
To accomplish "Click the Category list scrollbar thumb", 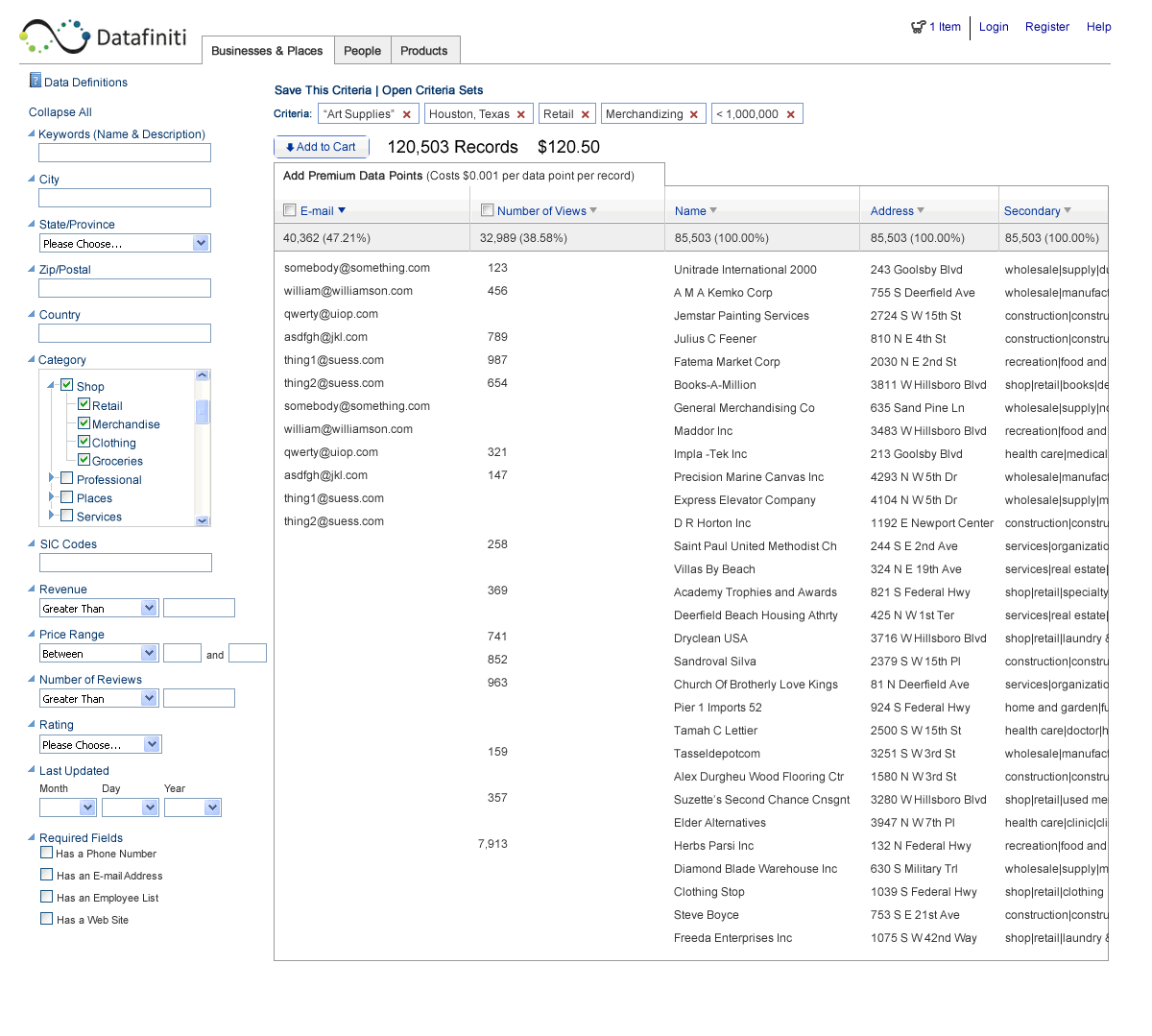I will click(202, 412).
